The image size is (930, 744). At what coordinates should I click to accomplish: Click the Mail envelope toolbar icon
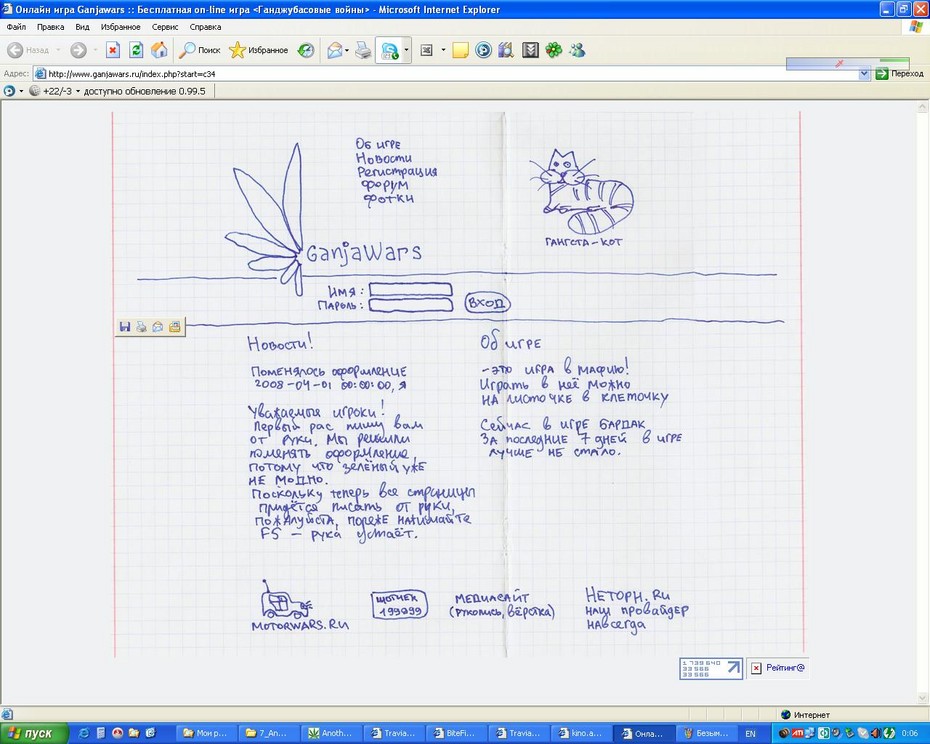335,50
